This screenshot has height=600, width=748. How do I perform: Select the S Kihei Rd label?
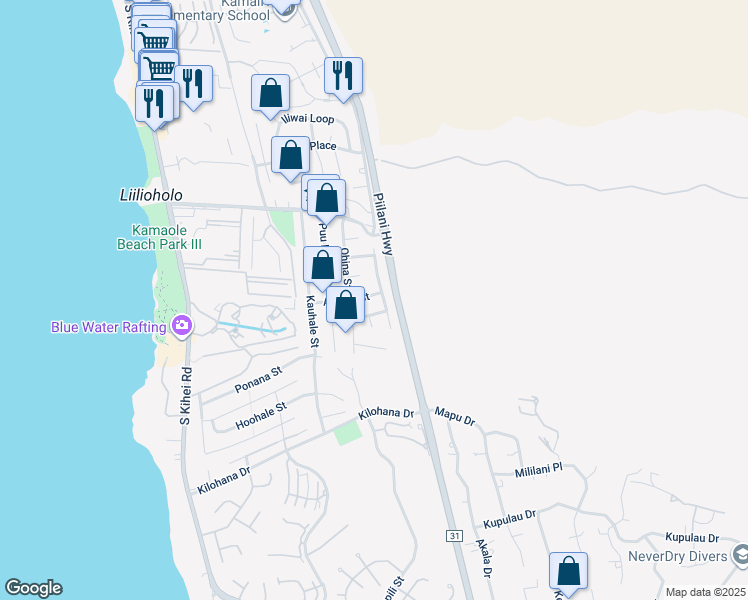tap(186, 395)
